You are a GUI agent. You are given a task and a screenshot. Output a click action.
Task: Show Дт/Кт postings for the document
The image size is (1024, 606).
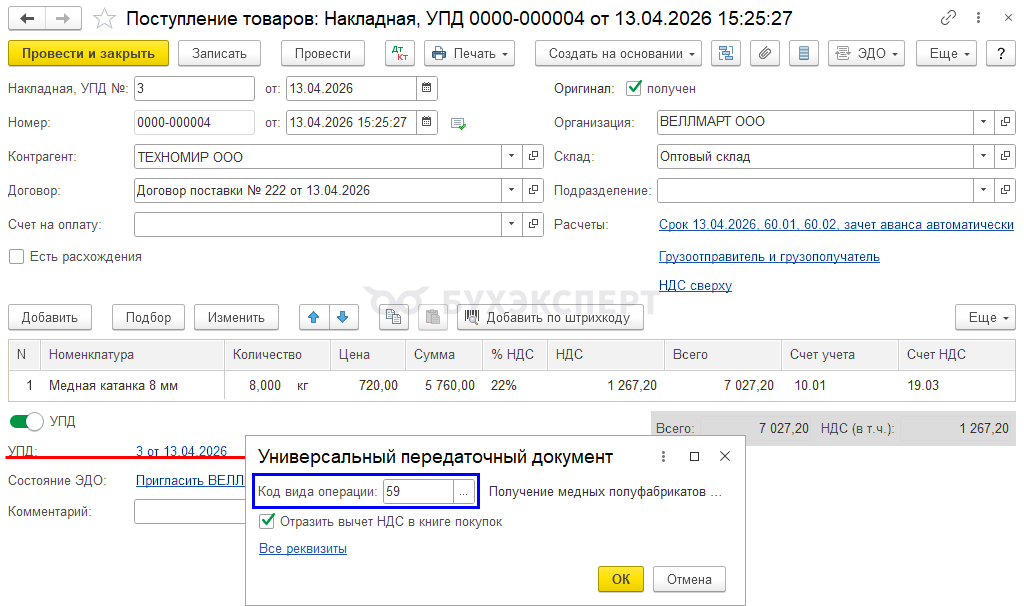[x=400, y=54]
